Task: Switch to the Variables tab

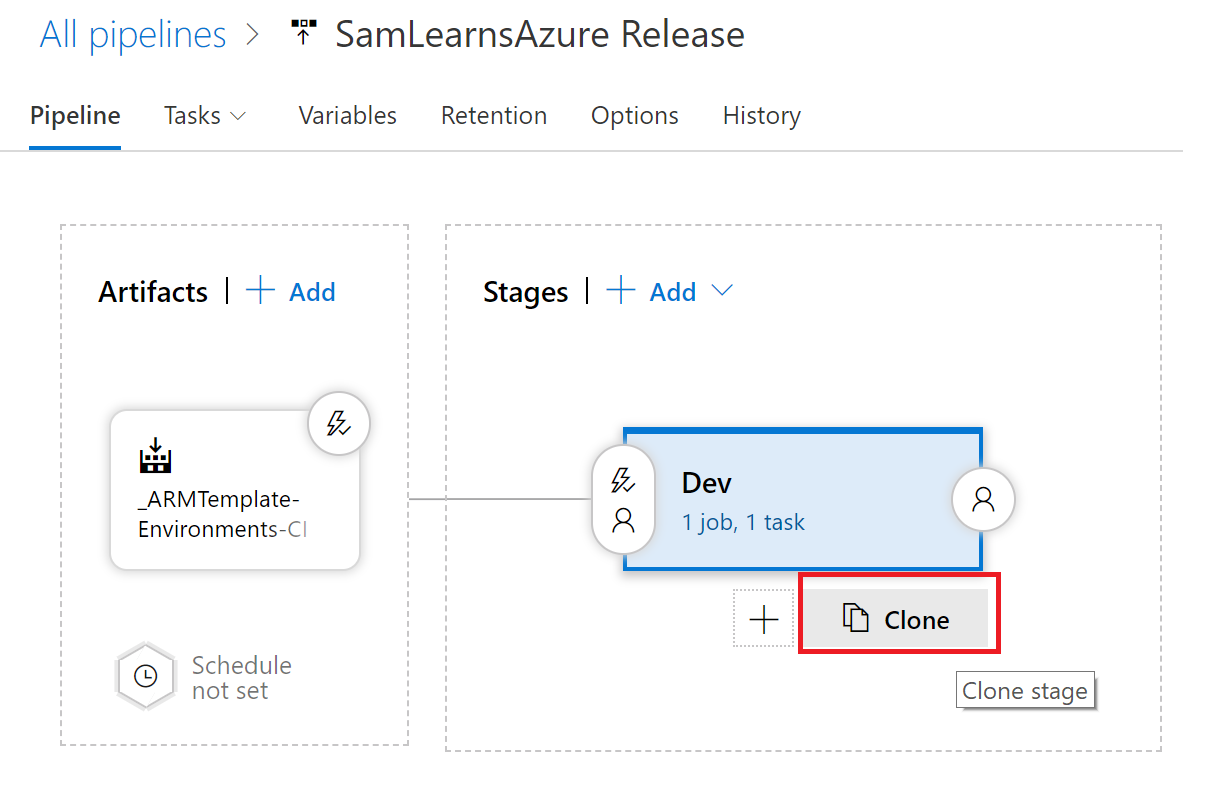Action: (x=347, y=116)
